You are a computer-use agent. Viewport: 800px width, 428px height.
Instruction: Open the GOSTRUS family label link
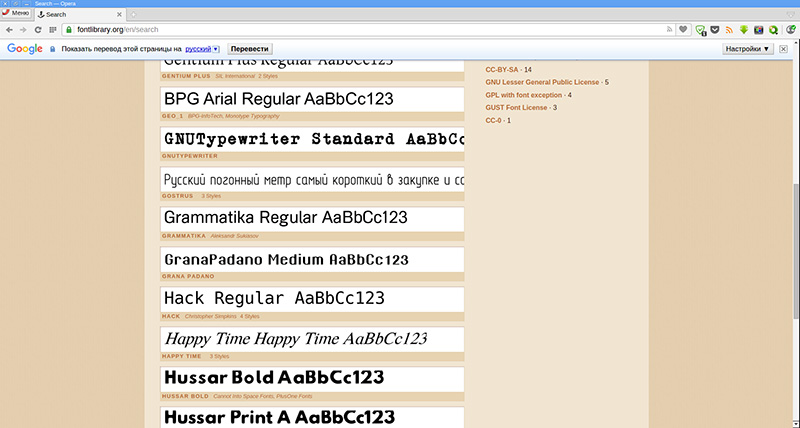[x=178, y=196]
